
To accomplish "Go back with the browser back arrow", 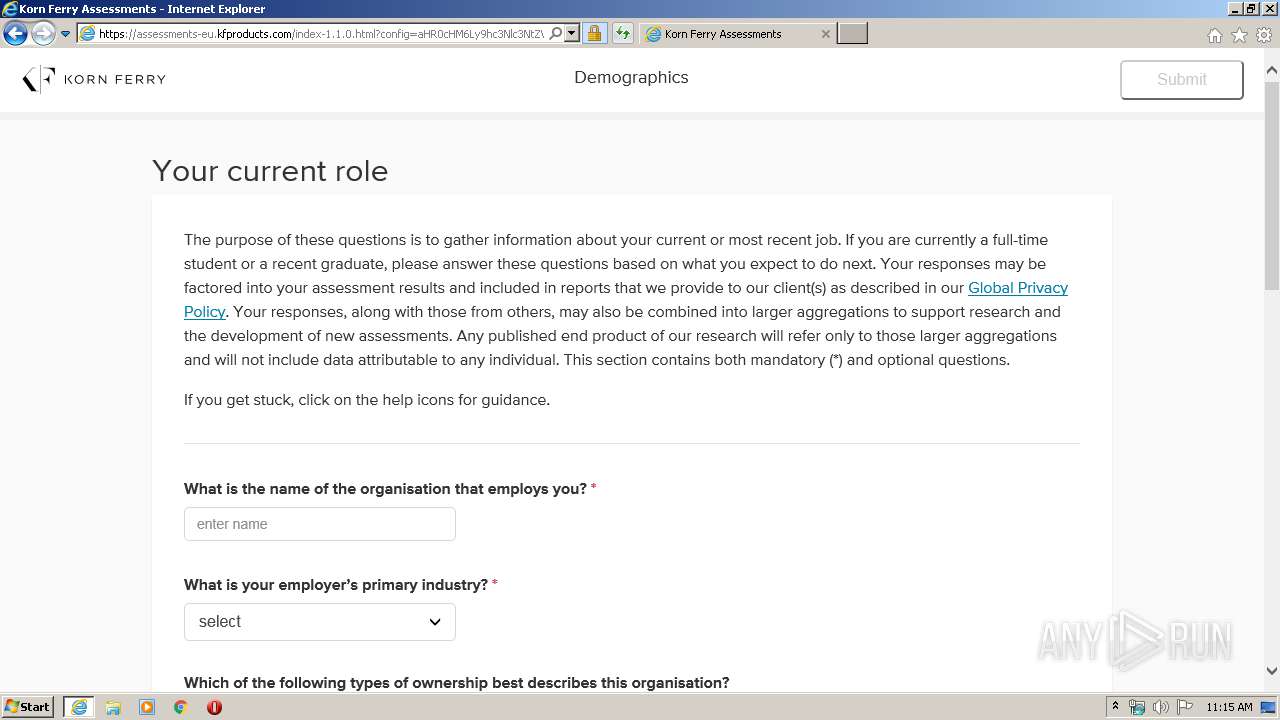I will pyautogui.click(x=15, y=34).
